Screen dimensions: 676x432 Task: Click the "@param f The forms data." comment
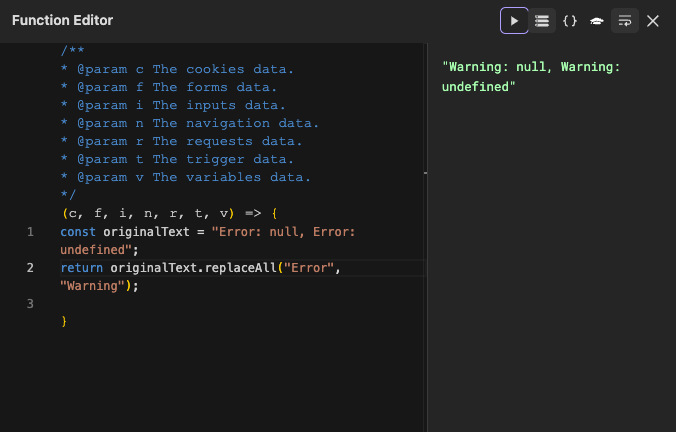pos(169,87)
